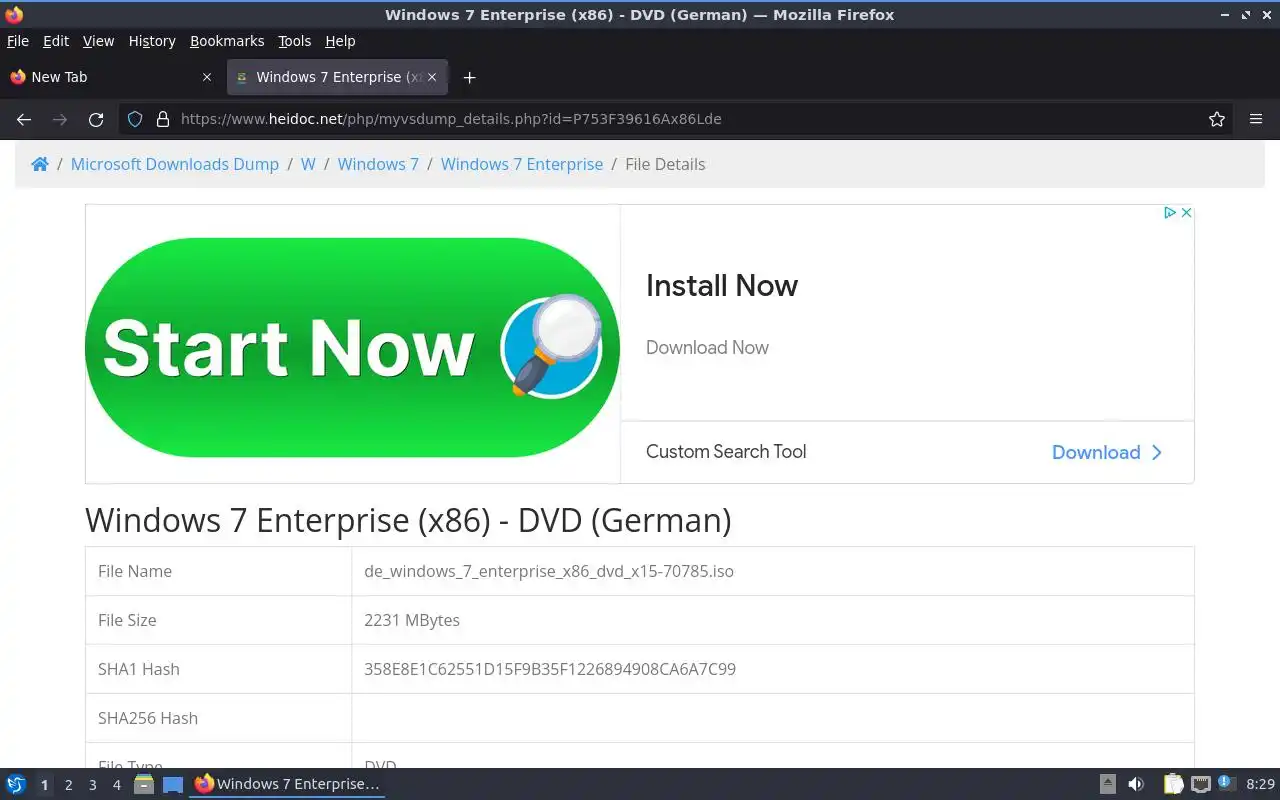This screenshot has height=800, width=1280.
Task: Open the Windows 7 Enterprise breadcrumb link
Action: (x=522, y=164)
